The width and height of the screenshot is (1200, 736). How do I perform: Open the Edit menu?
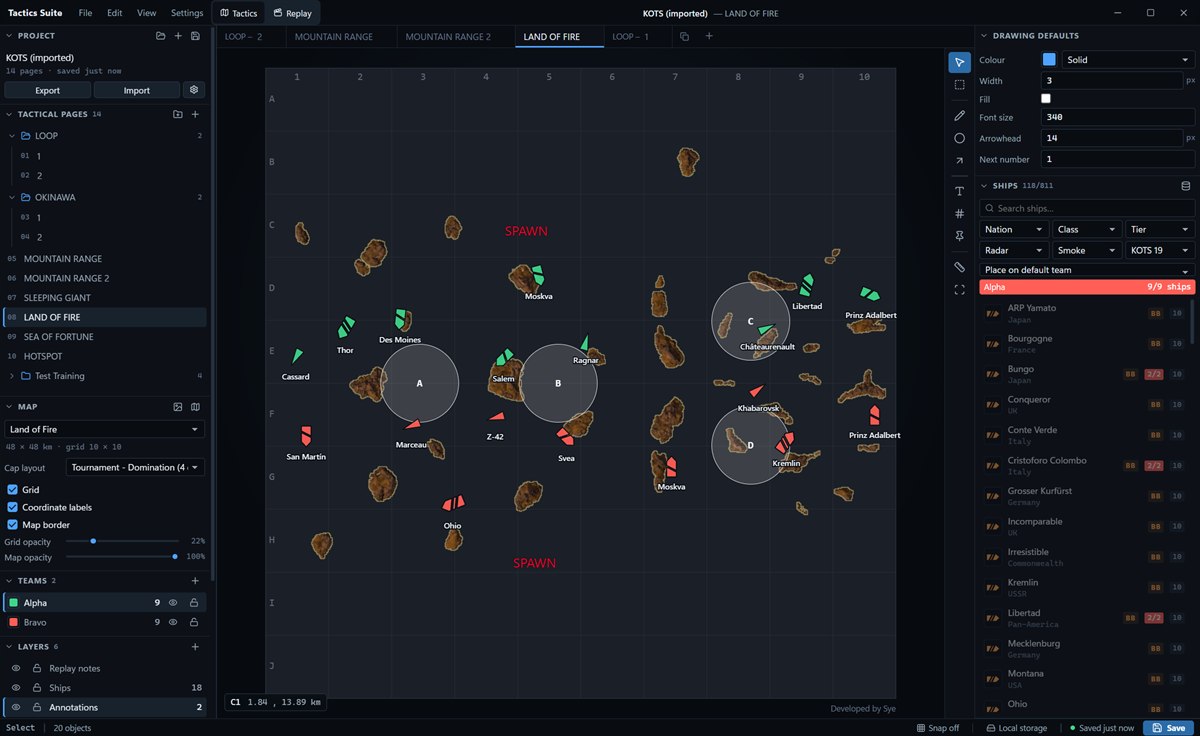[115, 13]
